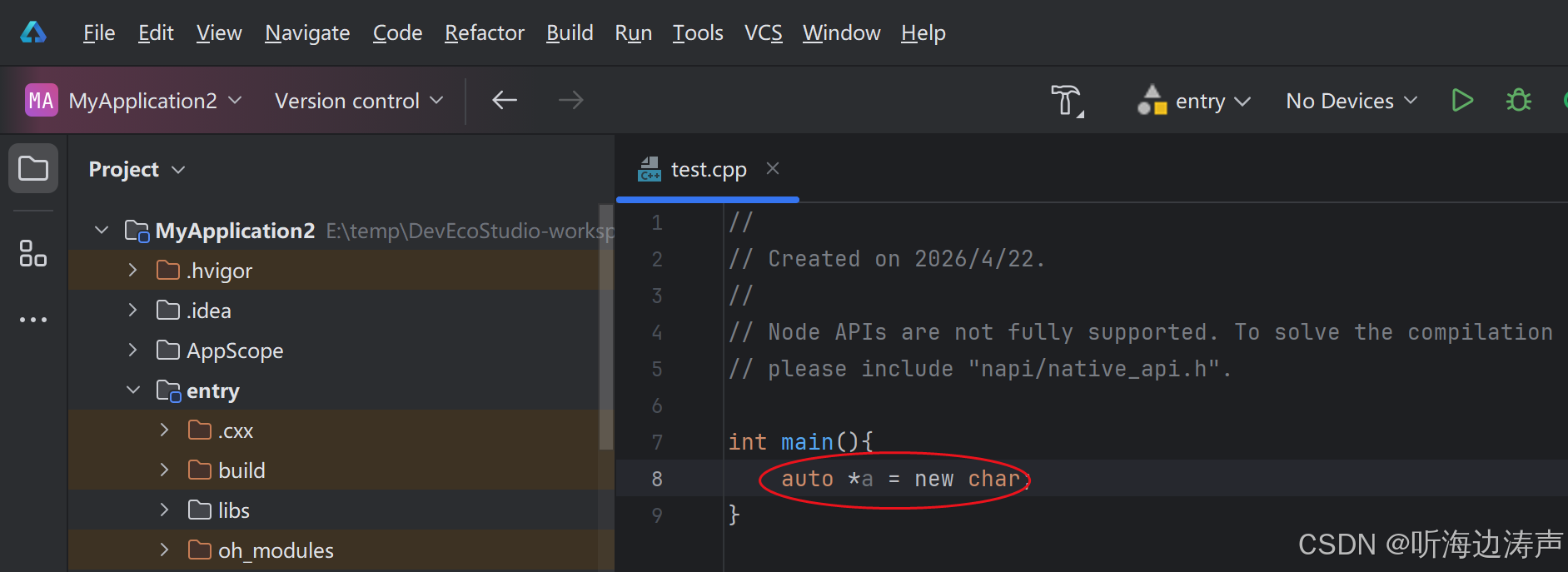Expand the libs folder
This screenshot has height=572, width=1568.
click(x=164, y=510)
